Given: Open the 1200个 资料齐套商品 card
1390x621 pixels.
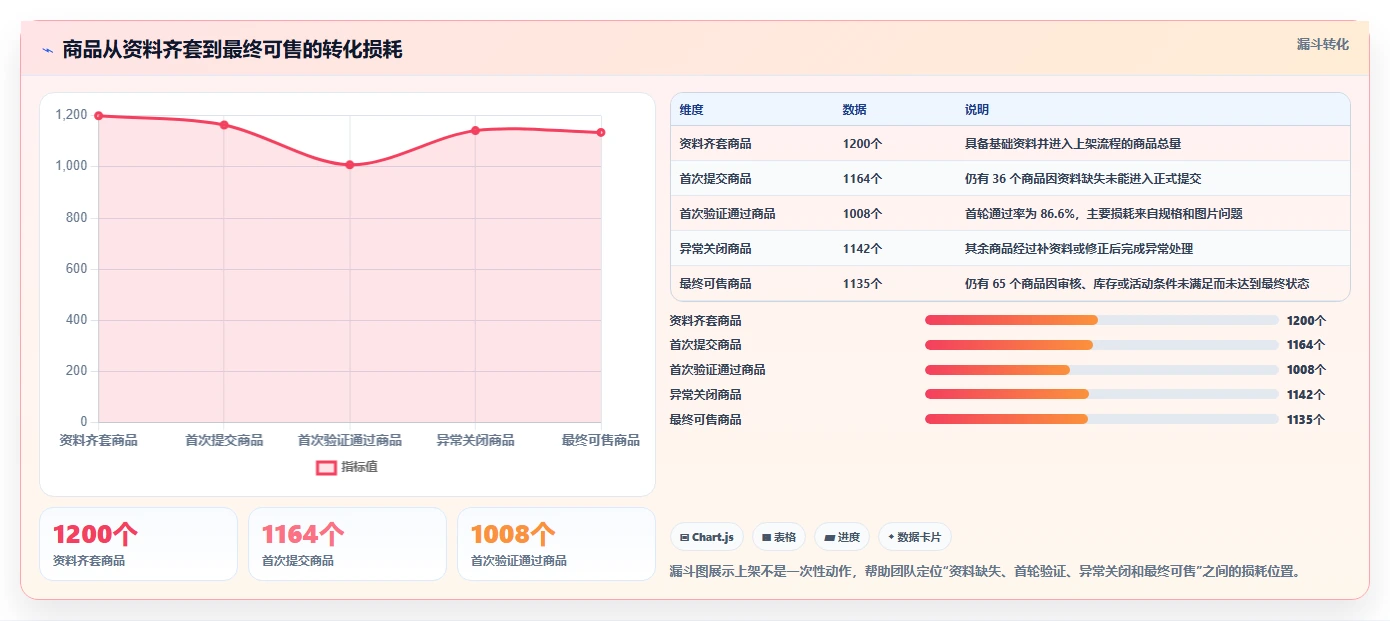Looking at the screenshot, I should click(x=138, y=544).
